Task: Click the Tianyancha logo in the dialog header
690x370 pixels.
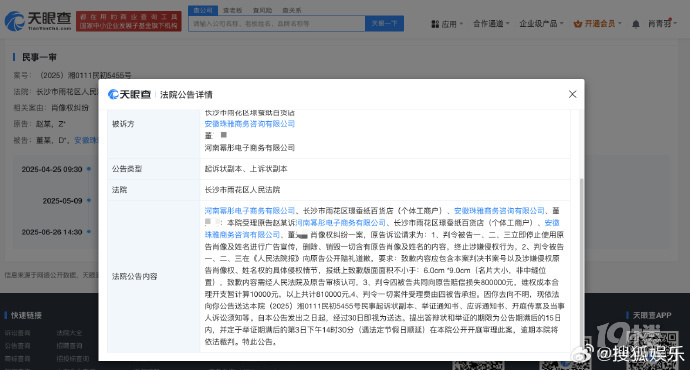Action: [129, 94]
